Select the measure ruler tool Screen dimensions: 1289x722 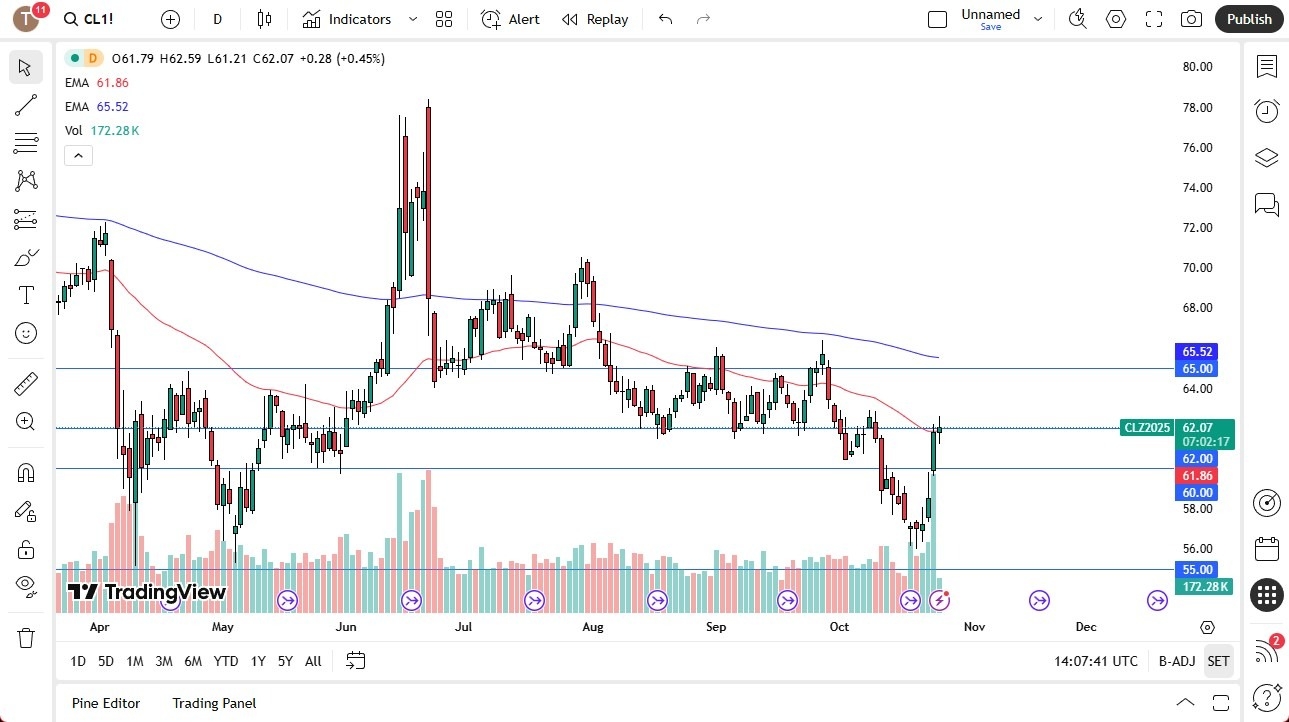[26, 383]
